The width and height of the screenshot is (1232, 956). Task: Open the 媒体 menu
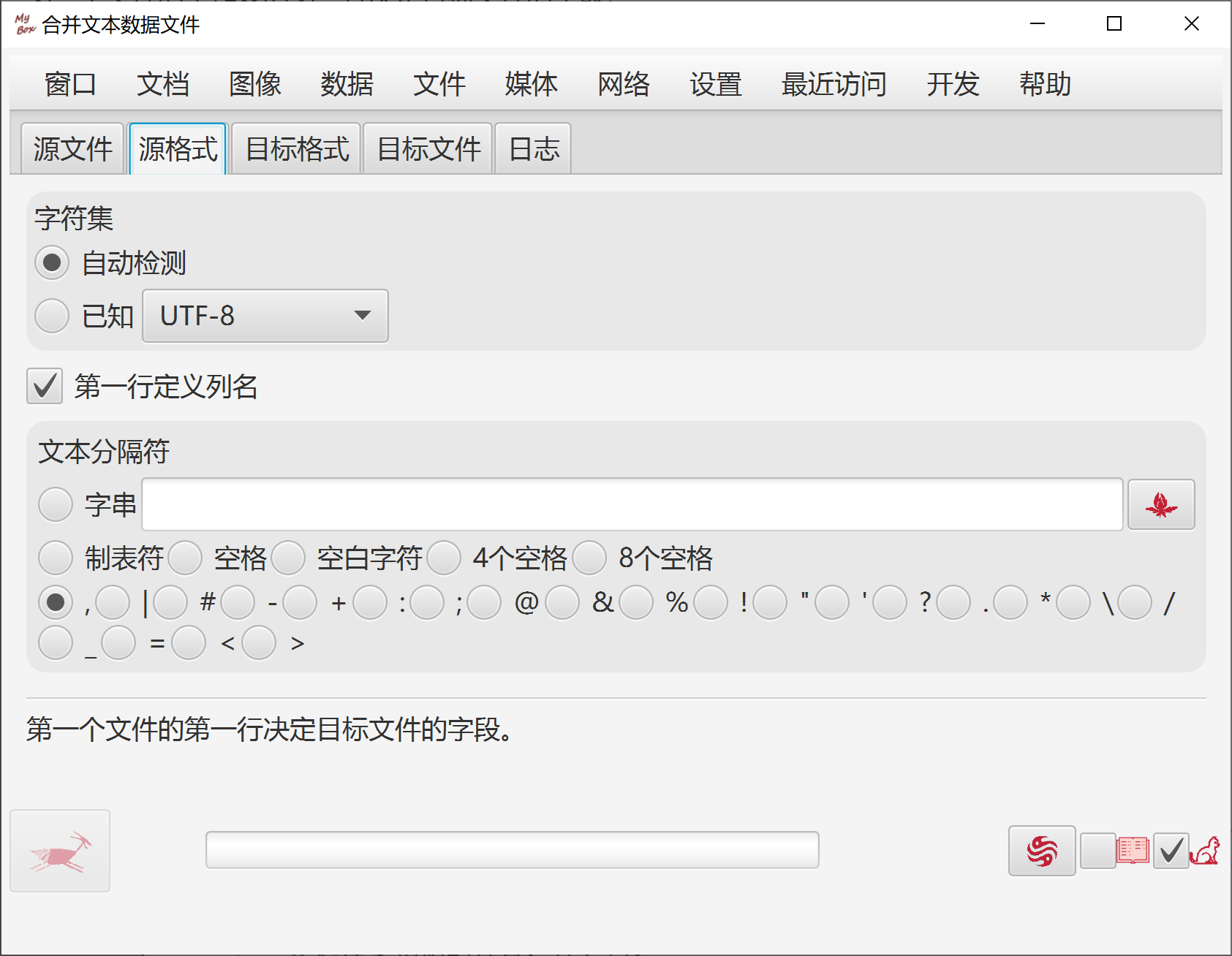pyautogui.click(x=532, y=84)
